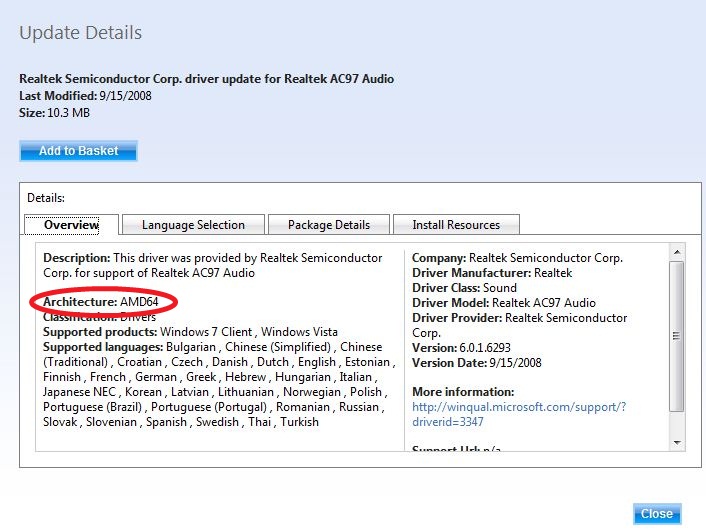The width and height of the screenshot is (706, 530).
Task: Open the winqual.microsoft.com support link
Action: coord(519,414)
